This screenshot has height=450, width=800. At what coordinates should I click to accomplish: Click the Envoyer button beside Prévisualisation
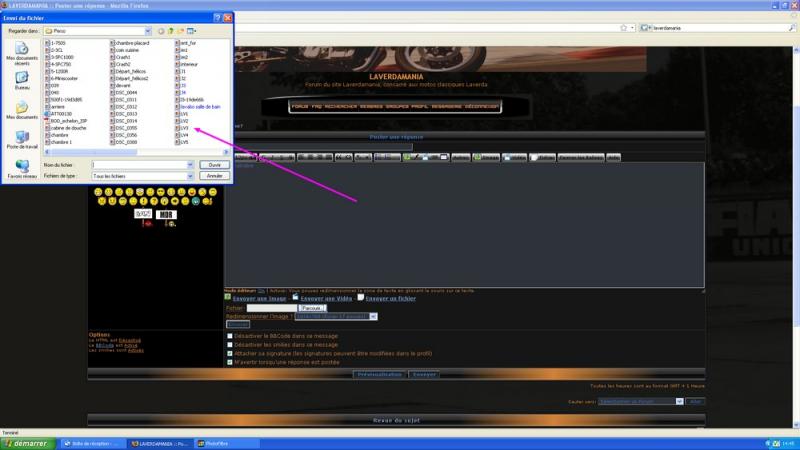(424, 374)
